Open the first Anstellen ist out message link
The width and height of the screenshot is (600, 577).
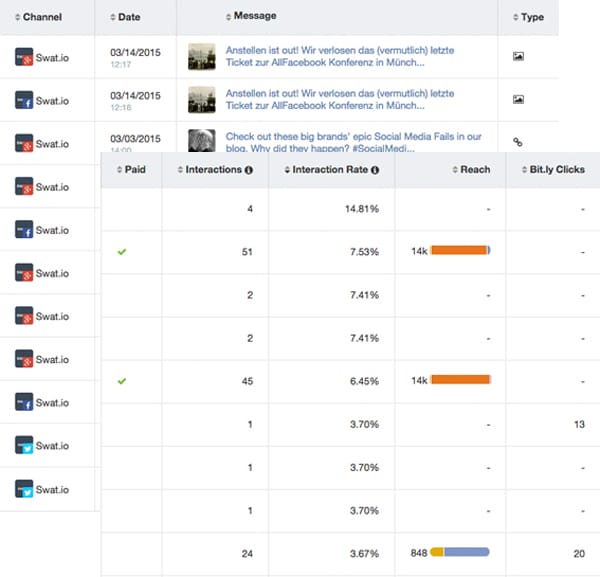340,56
